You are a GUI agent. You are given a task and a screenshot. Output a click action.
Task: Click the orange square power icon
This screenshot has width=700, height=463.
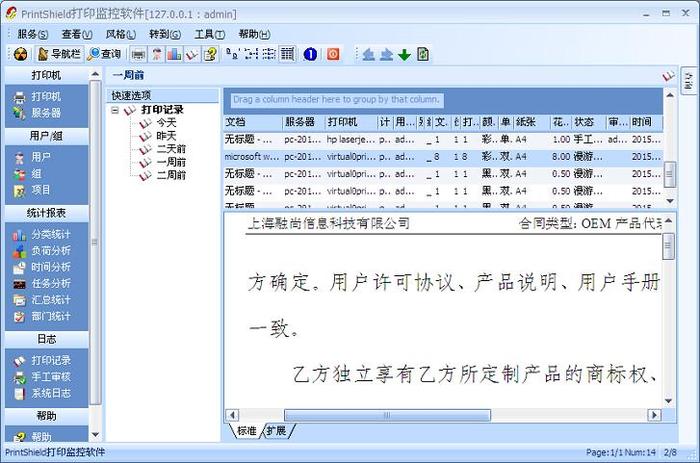[x=333, y=54]
